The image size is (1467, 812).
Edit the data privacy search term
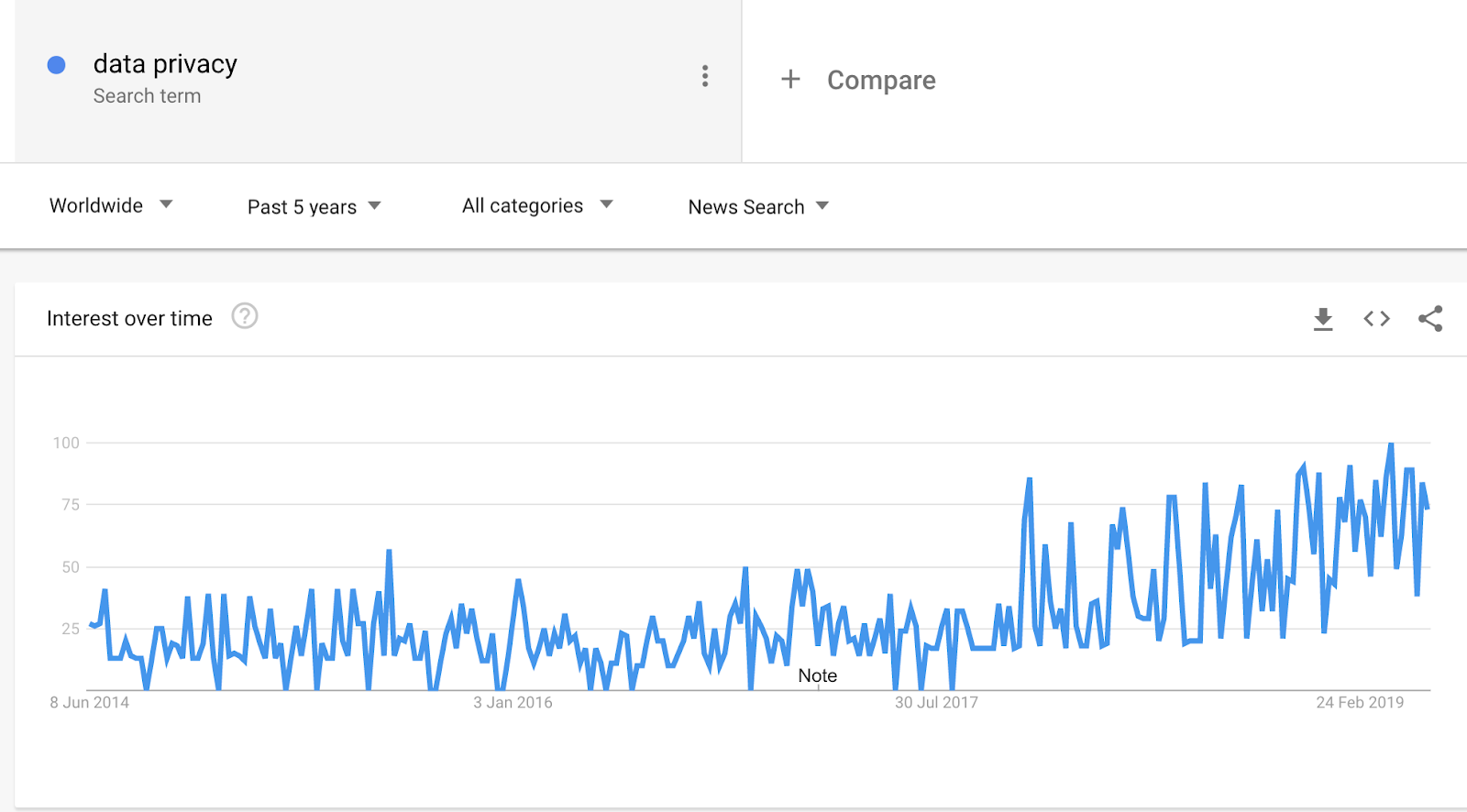coord(165,64)
